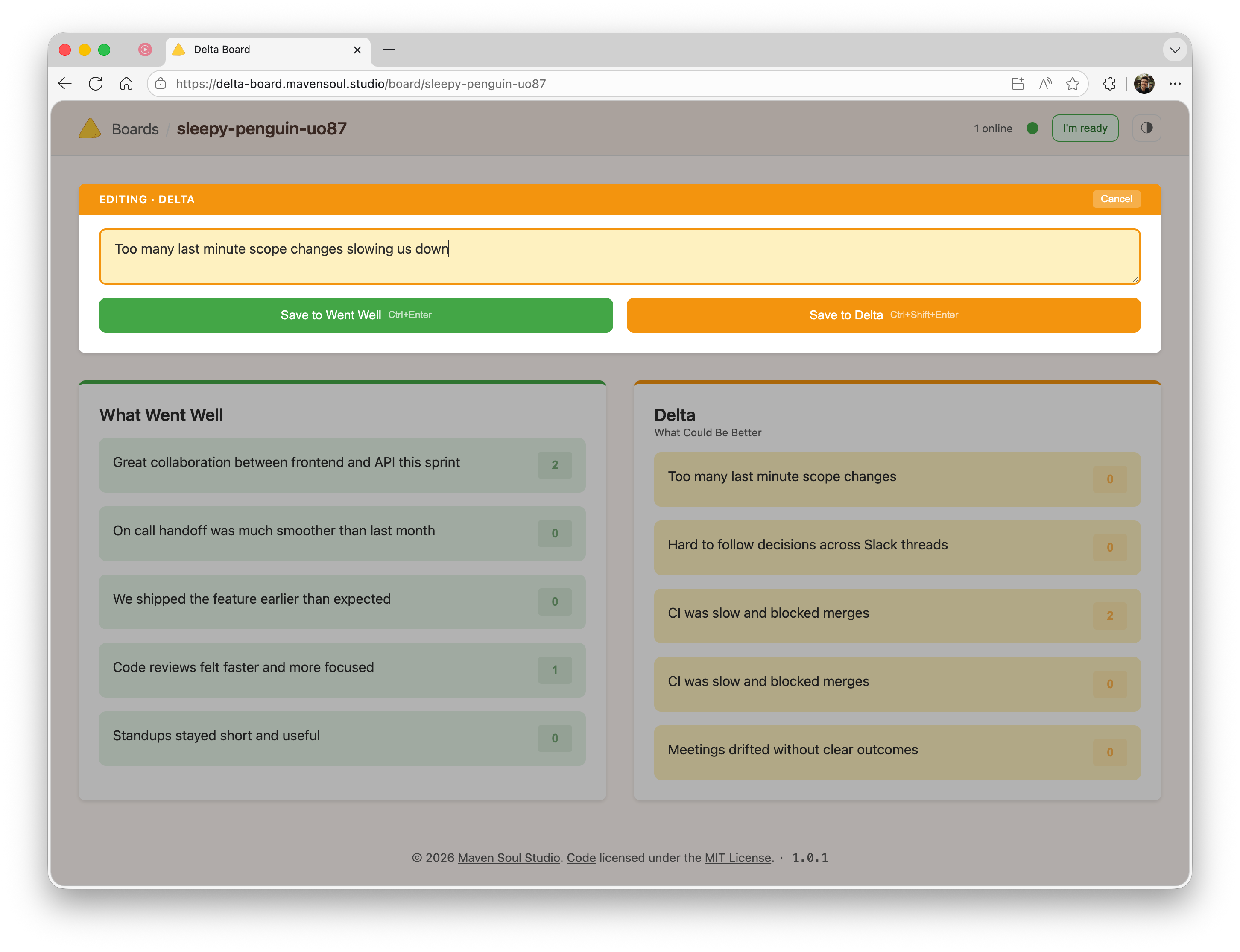Image resolution: width=1240 pixels, height=952 pixels.
Task: Click the Save to Delta button
Action: (883, 315)
